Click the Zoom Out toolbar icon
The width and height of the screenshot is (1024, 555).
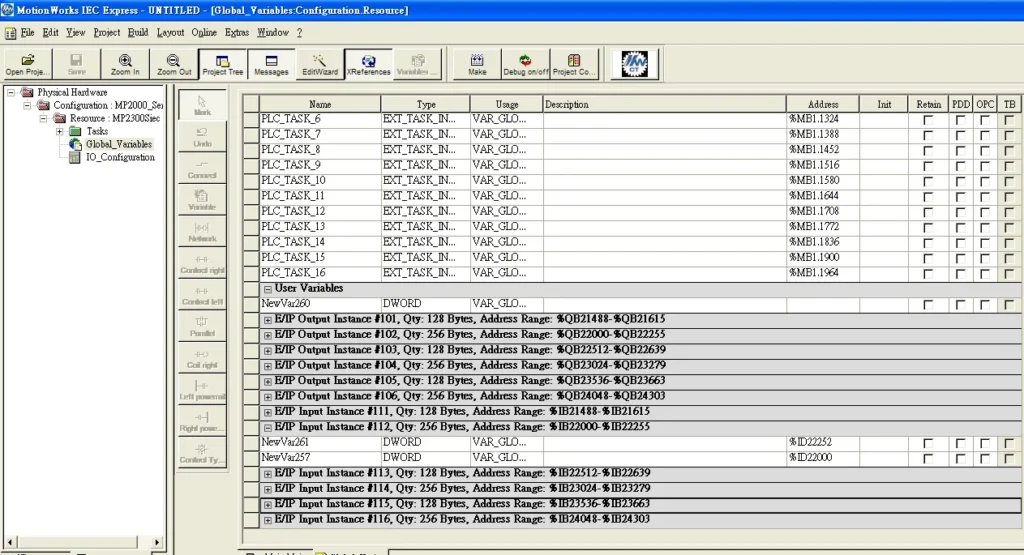click(x=174, y=64)
